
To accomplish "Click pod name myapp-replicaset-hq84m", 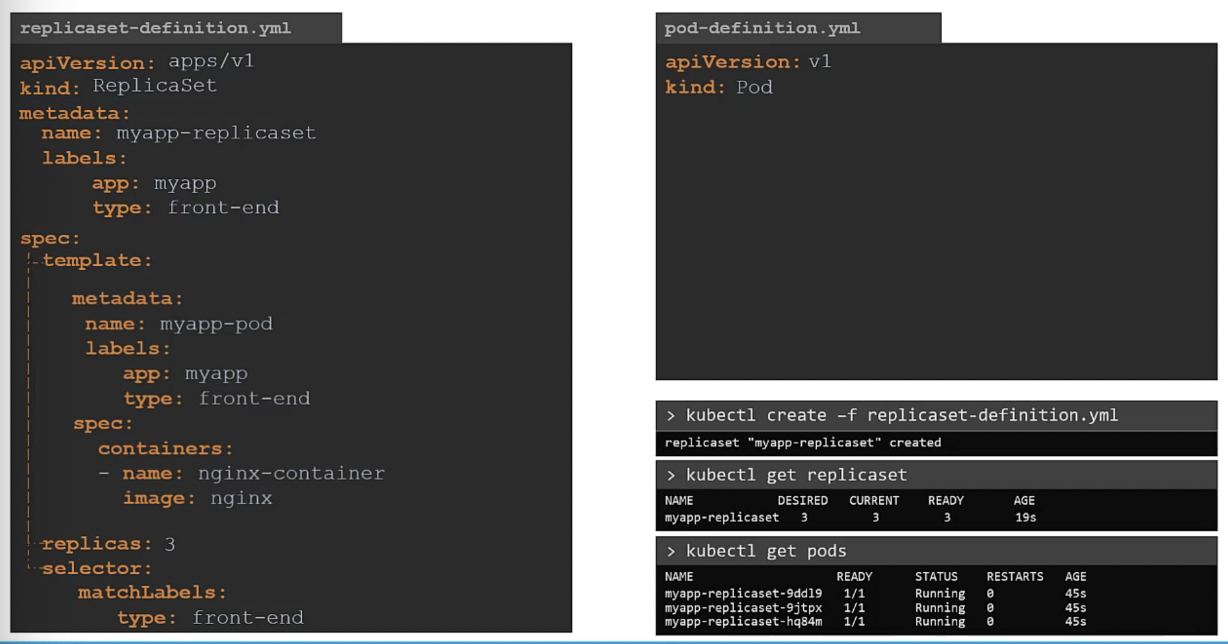I will (x=744, y=621).
